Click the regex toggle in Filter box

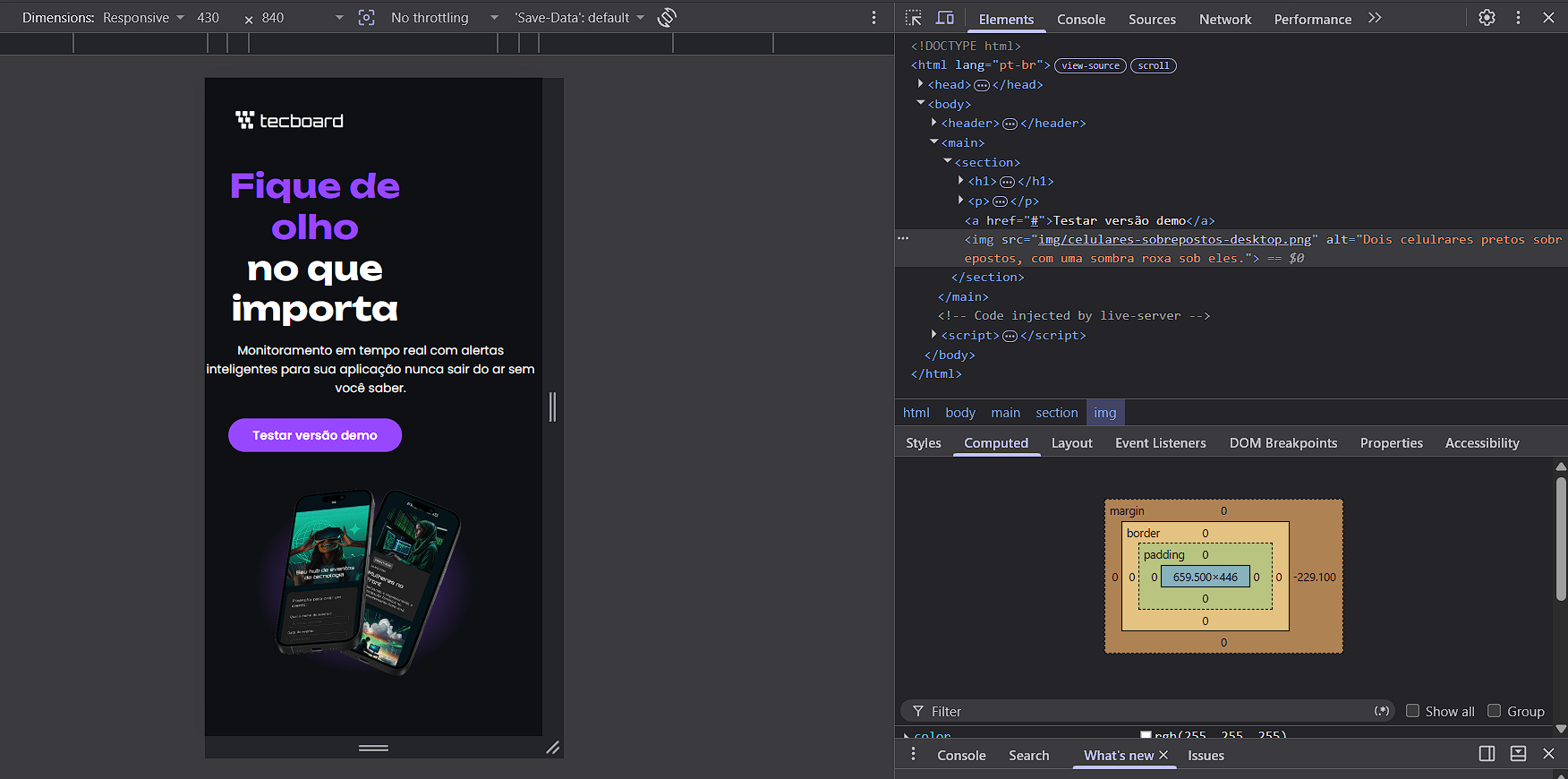coord(1382,711)
